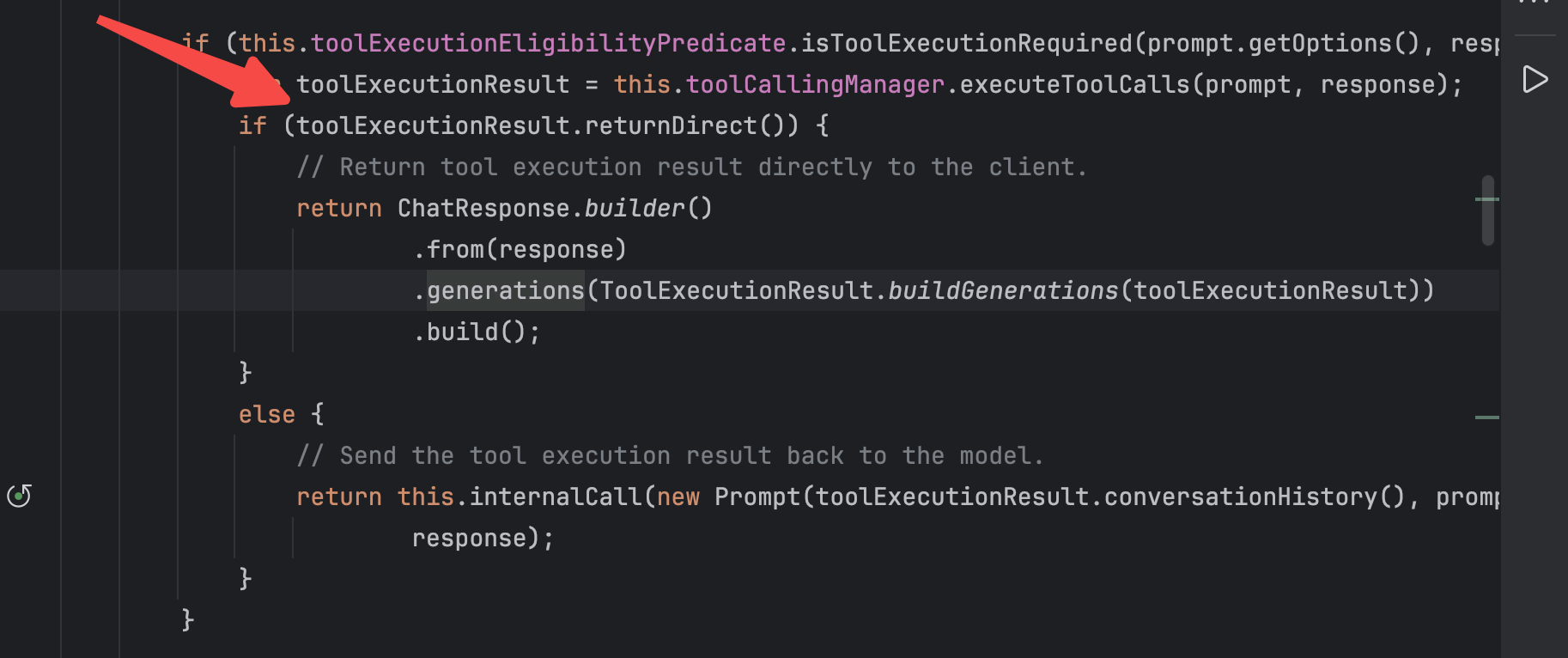The image size is (1568, 658).
Task: Click the highlighted generations method name
Action: click(x=505, y=291)
